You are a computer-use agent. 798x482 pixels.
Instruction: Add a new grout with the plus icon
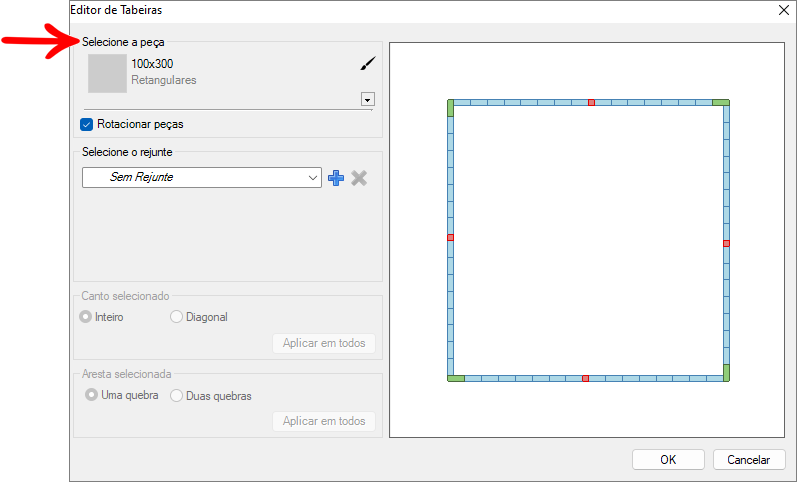336,178
